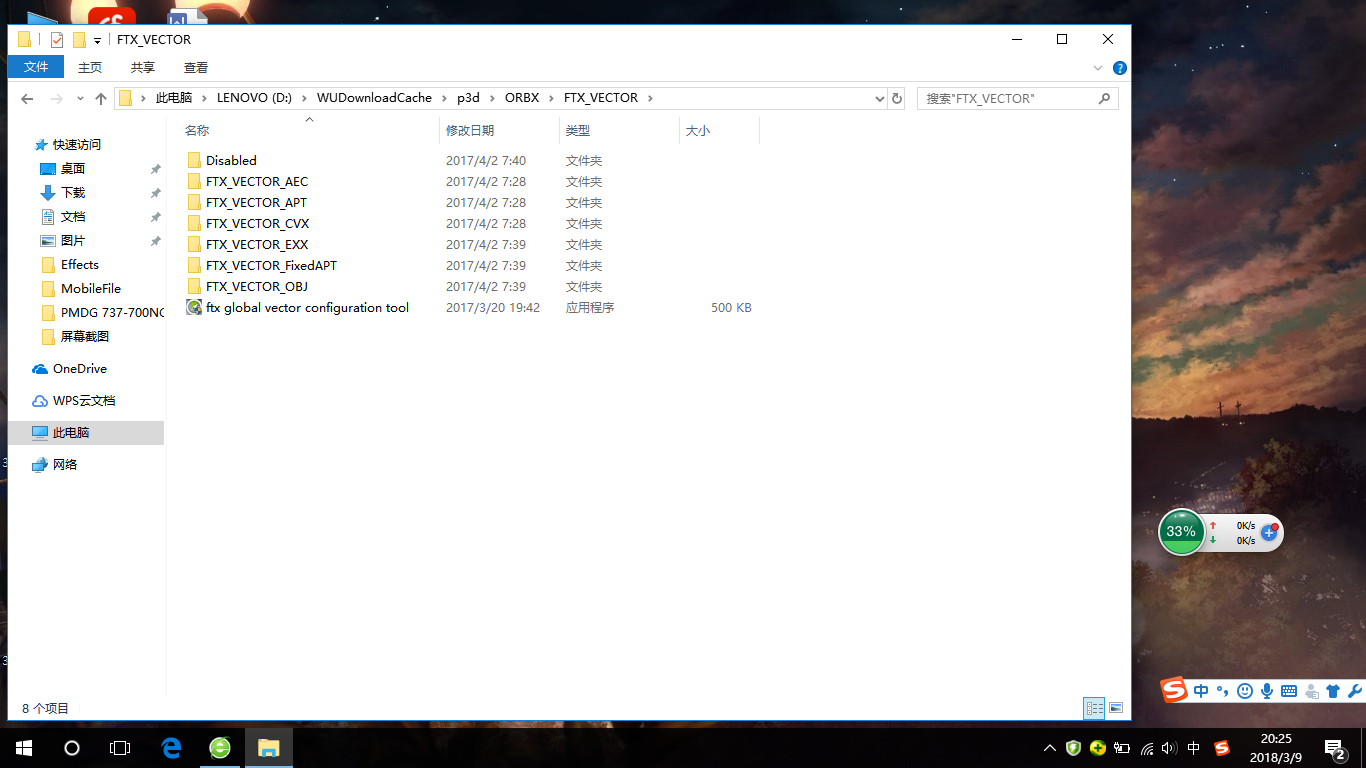Viewport: 1366px width, 768px height.
Task: Open the Effects folder in the sidebar
Action: point(79,264)
